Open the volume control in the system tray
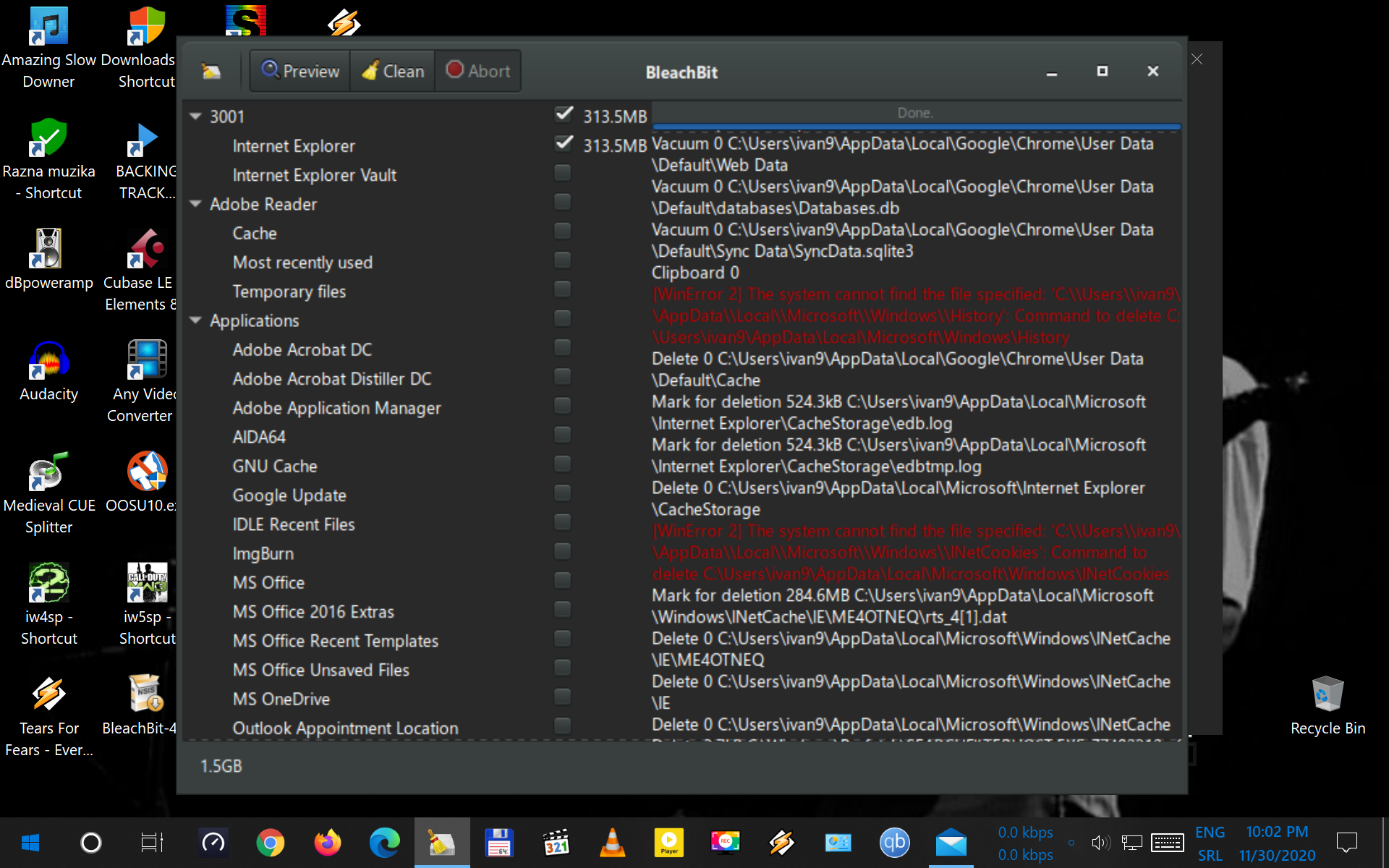The height and width of the screenshot is (868, 1389). click(1101, 842)
